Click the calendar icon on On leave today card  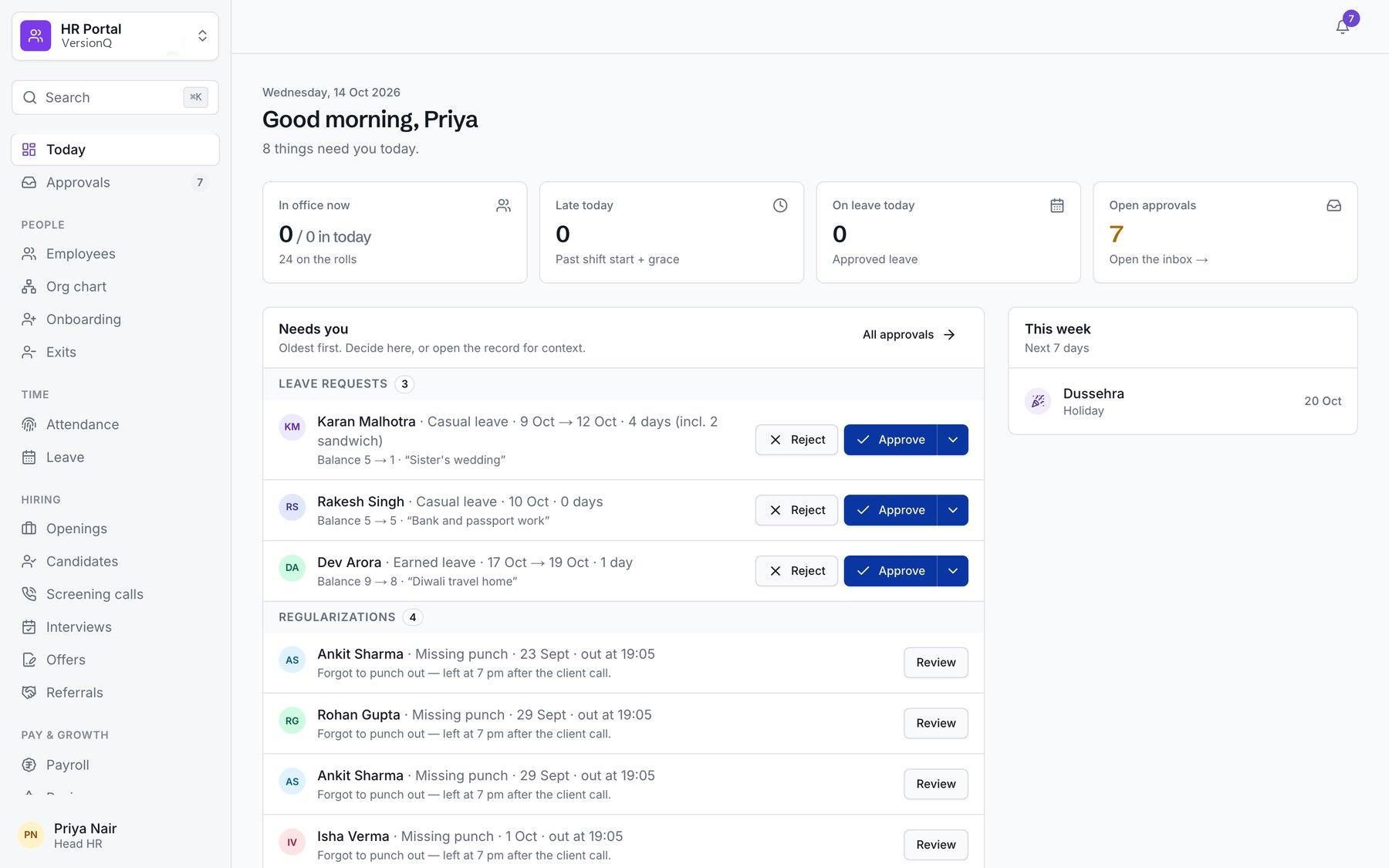click(x=1057, y=205)
